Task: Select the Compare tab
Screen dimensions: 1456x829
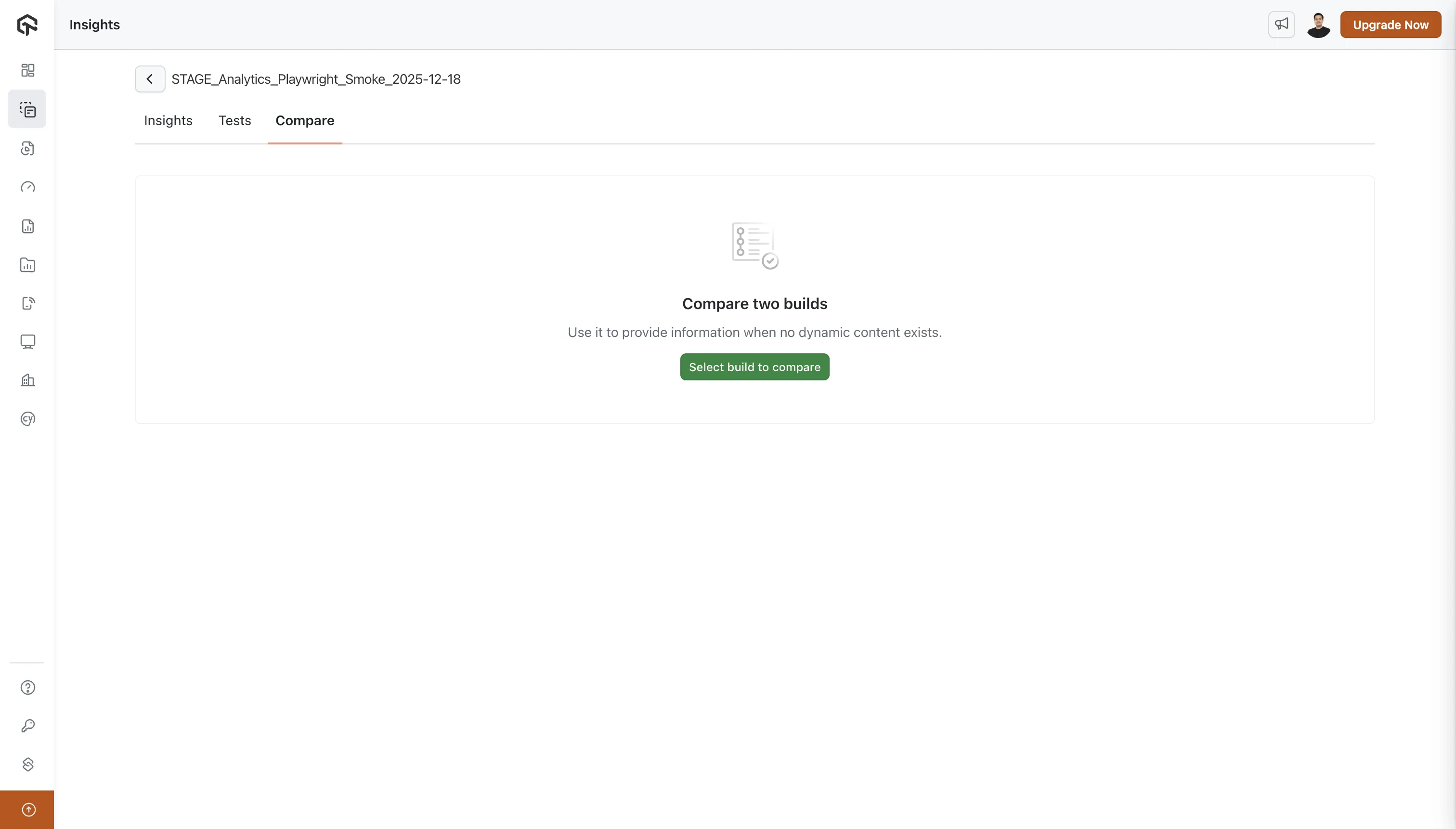Action: (x=305, y=121)
